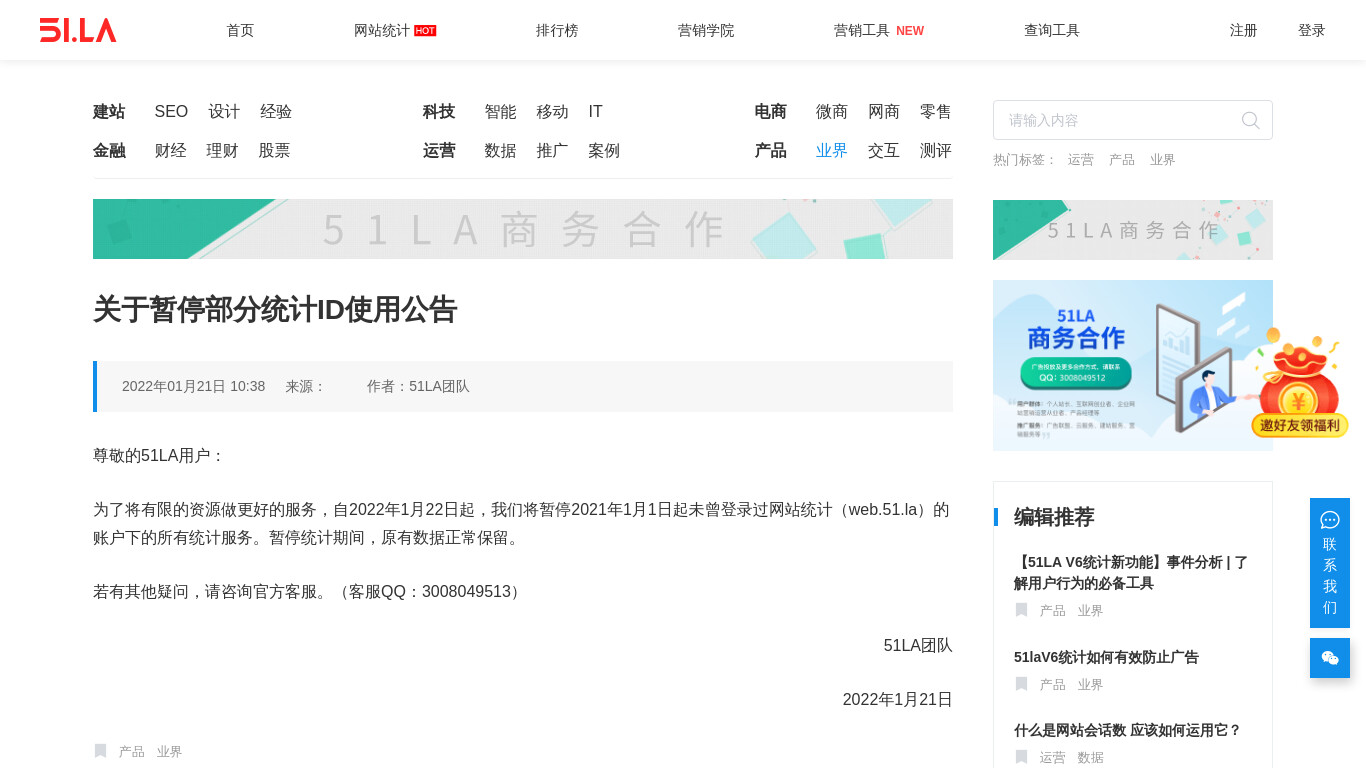Click bookmark icon under 有效防止广告 article

pyautogui.click(x=1021, y=684)
